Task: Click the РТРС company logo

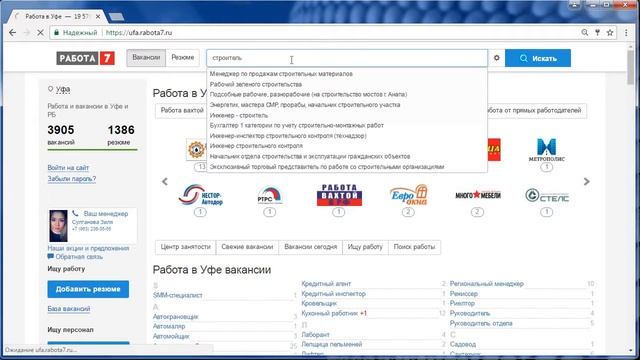Action: click(269, 195)
